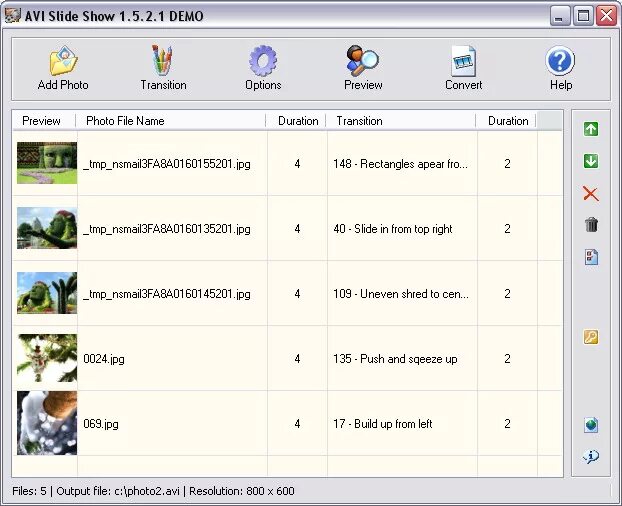622x506 pixels.
Task: Click transition '17 - Build up from left'
Action: (x=382, y=424)
